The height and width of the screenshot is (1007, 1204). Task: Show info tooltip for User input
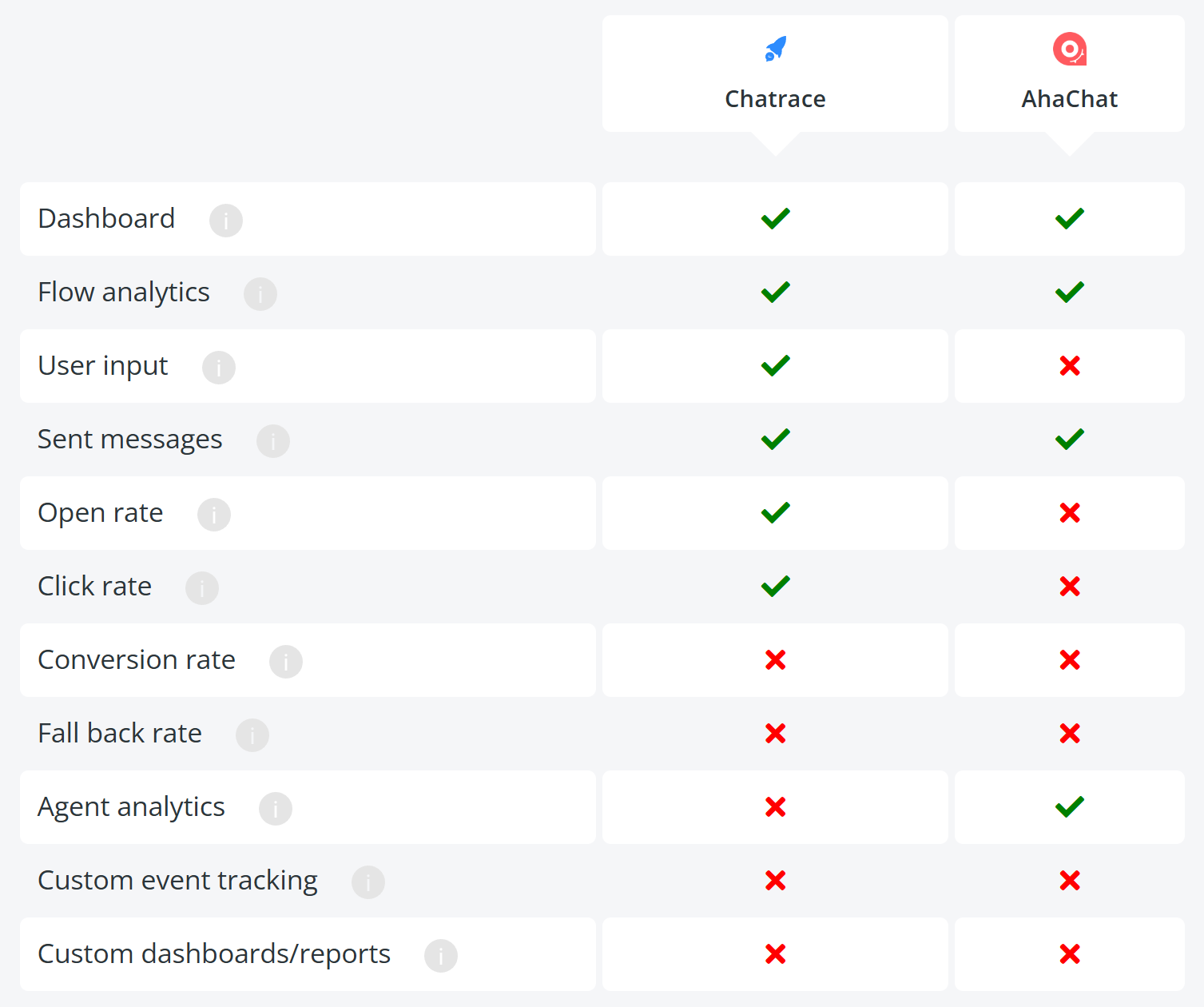[219, 367]
